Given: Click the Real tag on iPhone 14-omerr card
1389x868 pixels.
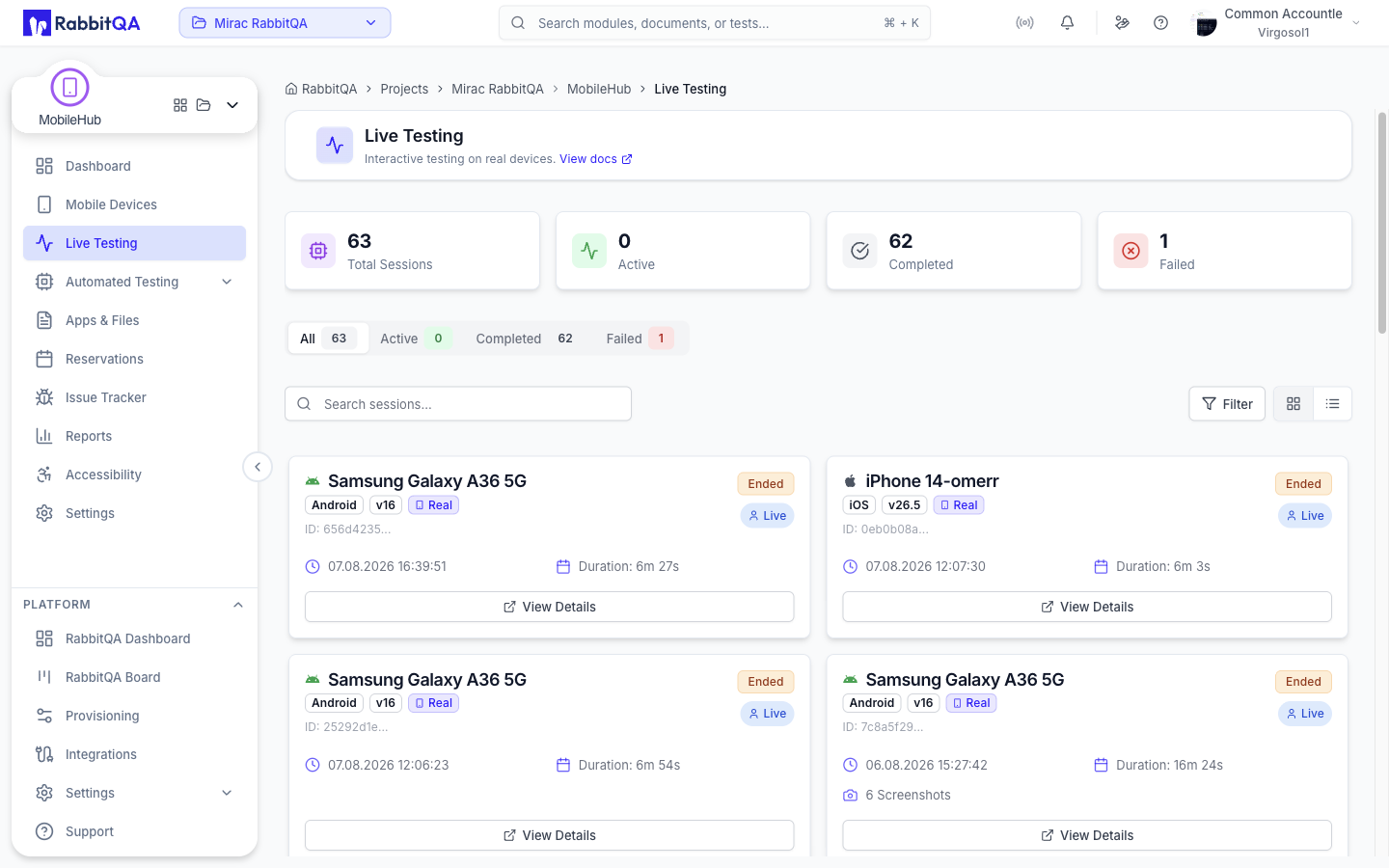Looking at the screenshot, I should pyautogui.click(x=959, y=505).
